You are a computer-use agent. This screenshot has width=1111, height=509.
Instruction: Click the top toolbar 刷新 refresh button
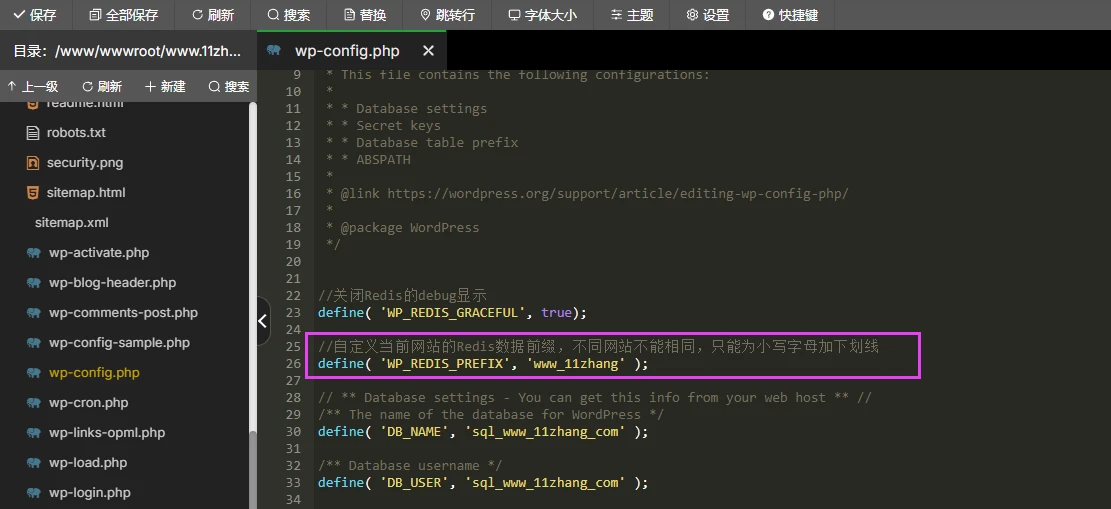(213, 15)
